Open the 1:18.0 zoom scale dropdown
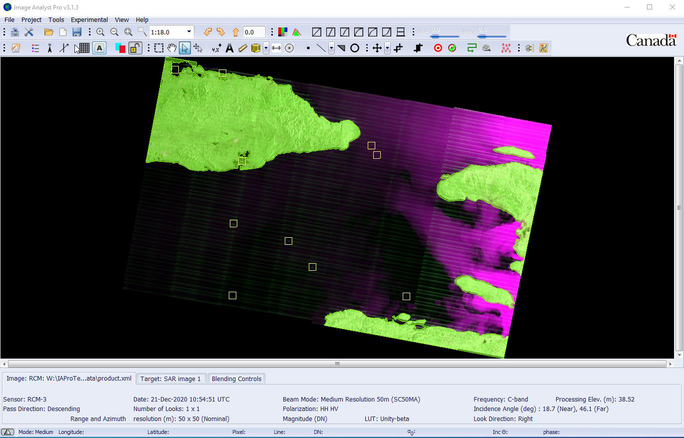684x438 pixels. pos(189,32)
